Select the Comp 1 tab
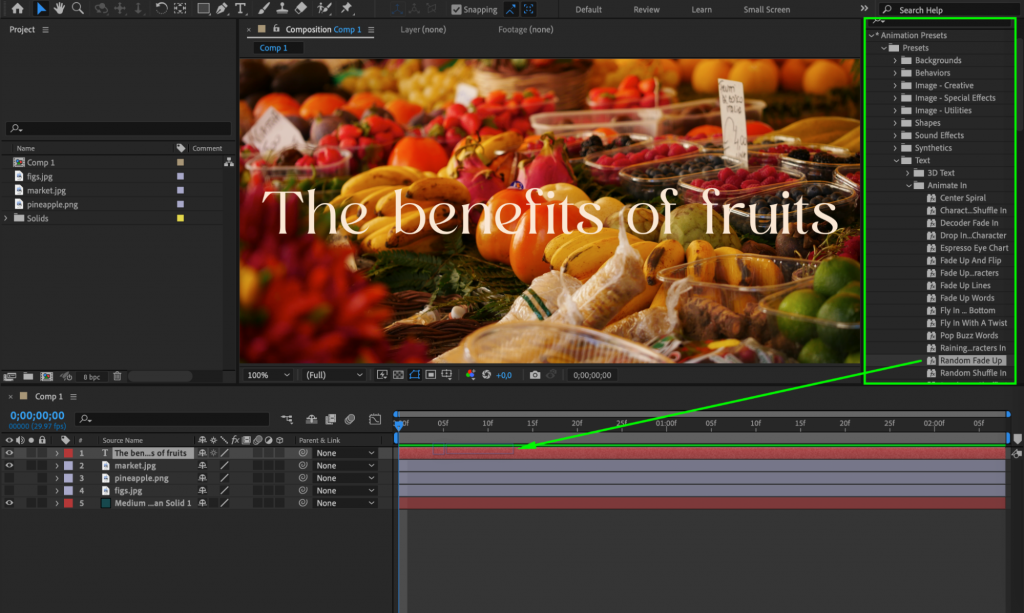Viewport: 1024px width, 613px height. pos(275,47)
